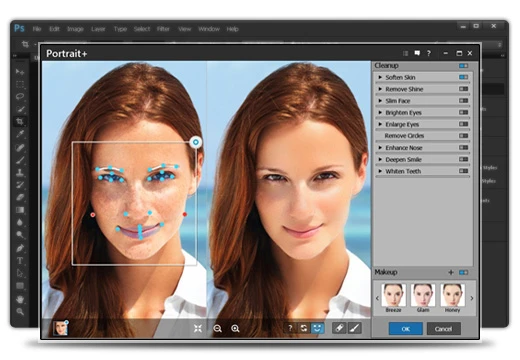The image size is (520, 360).
Task: Open the Filter menu
Action: [163, 29]
